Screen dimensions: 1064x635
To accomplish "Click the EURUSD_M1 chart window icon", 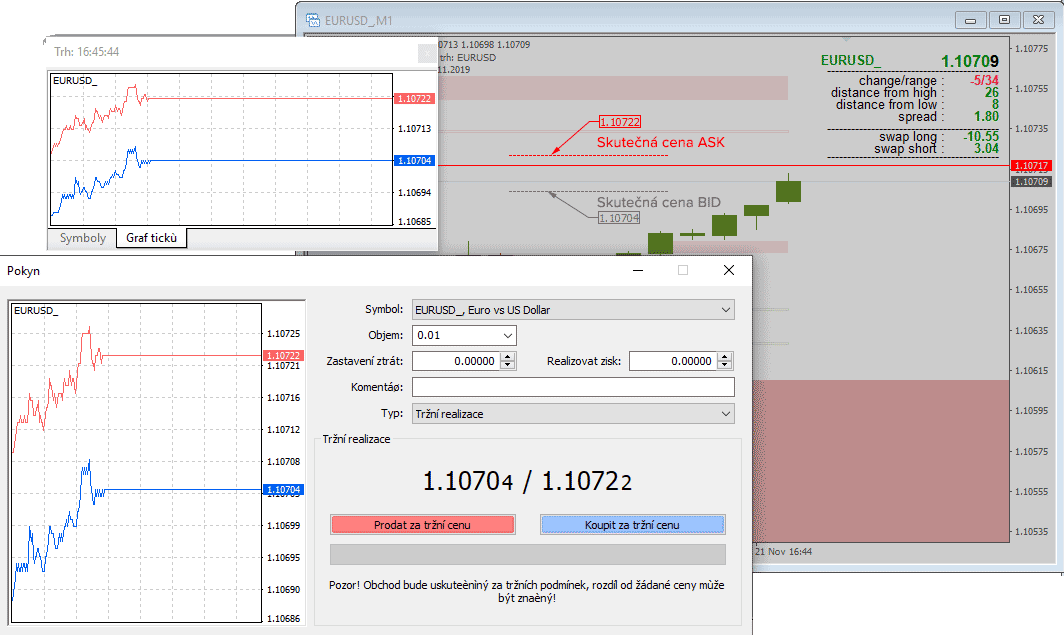I will [x=312, y=19].
